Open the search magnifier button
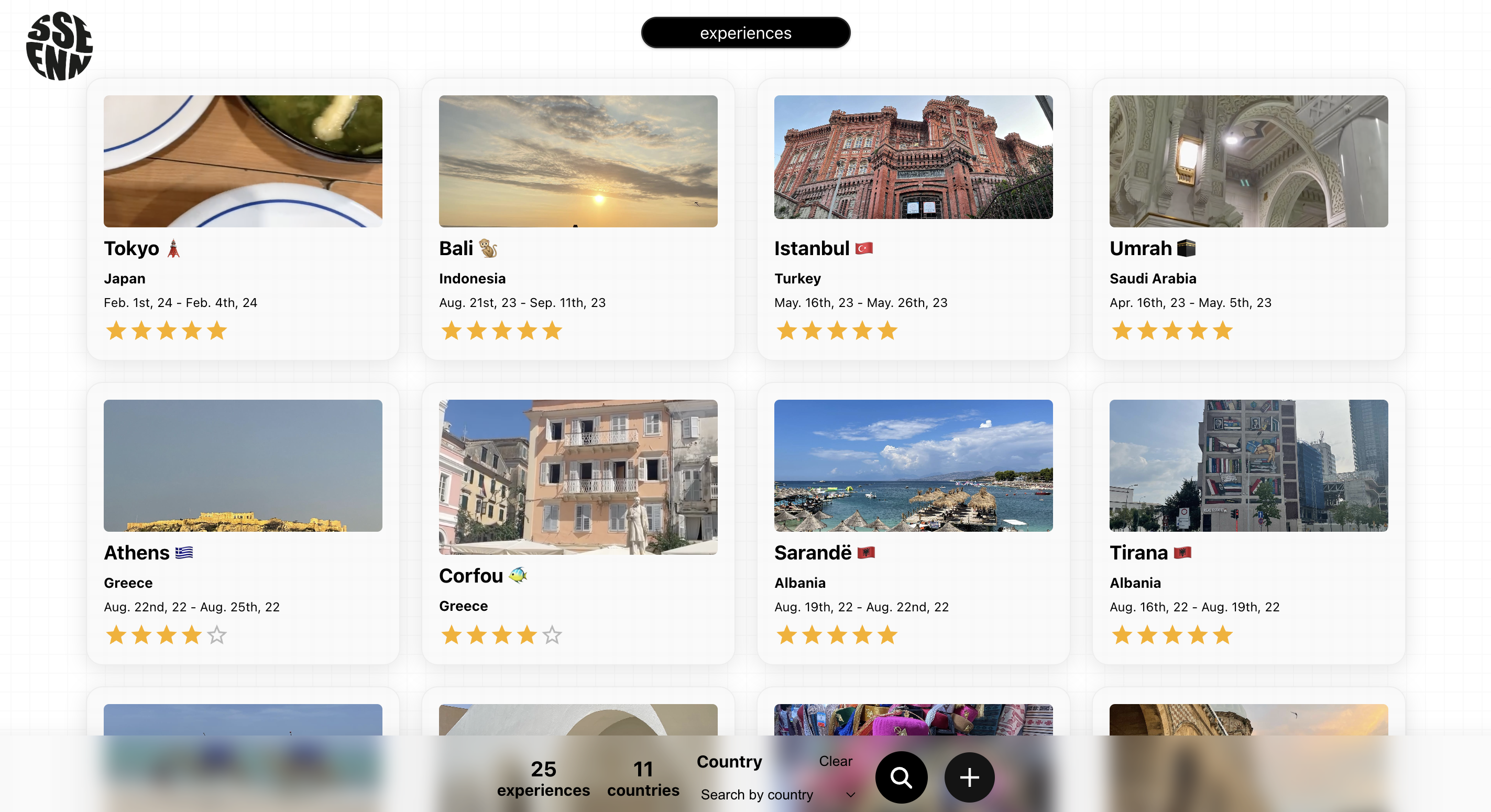The height and width of the screenshot is (812, 1491). 901,777
